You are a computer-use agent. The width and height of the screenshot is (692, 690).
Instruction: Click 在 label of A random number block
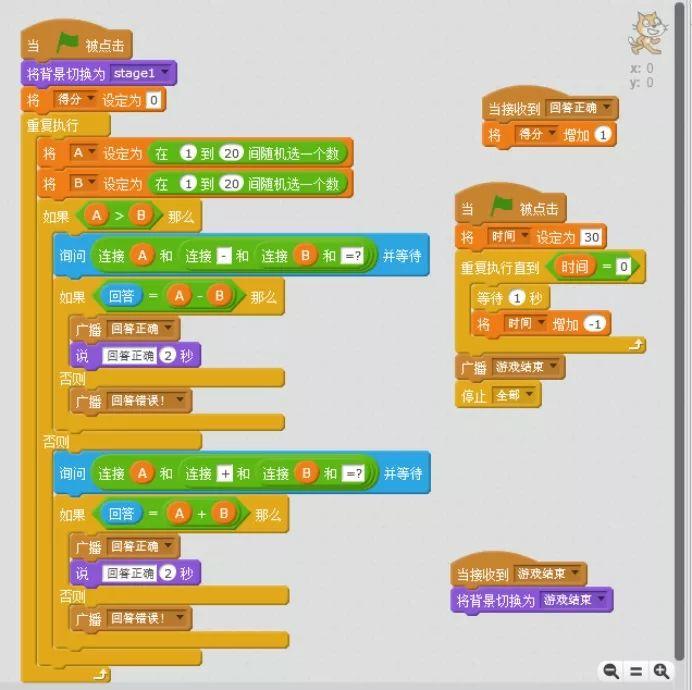coord(162,153)
